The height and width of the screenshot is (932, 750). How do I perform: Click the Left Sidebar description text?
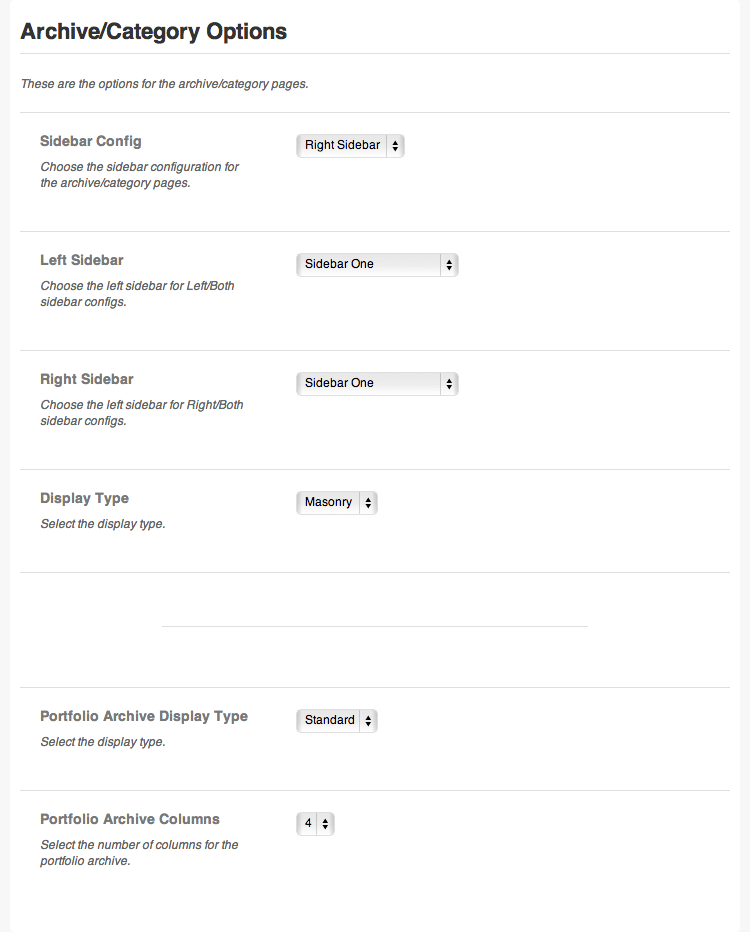click(137, 294)
